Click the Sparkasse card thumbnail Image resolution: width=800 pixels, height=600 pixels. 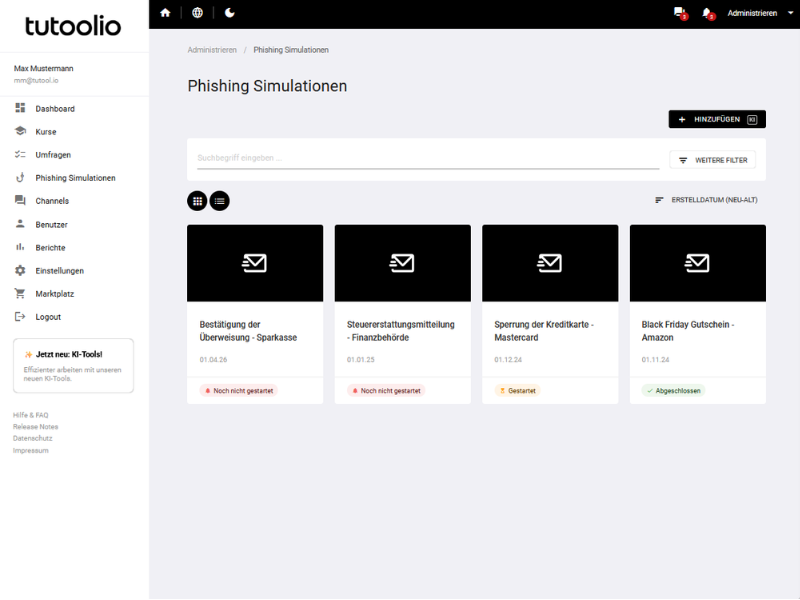point(255,263)
